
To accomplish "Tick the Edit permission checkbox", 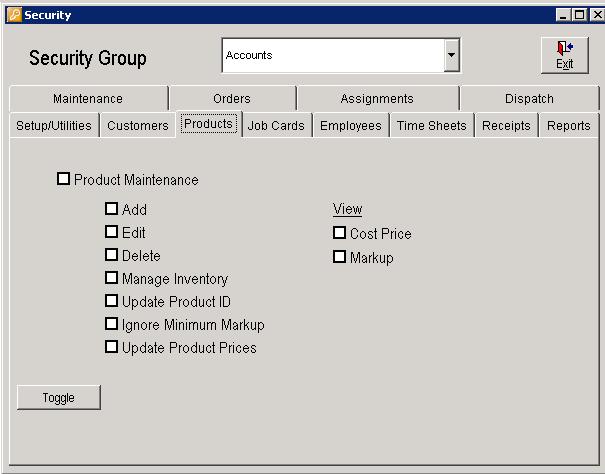I will [112, 232].
